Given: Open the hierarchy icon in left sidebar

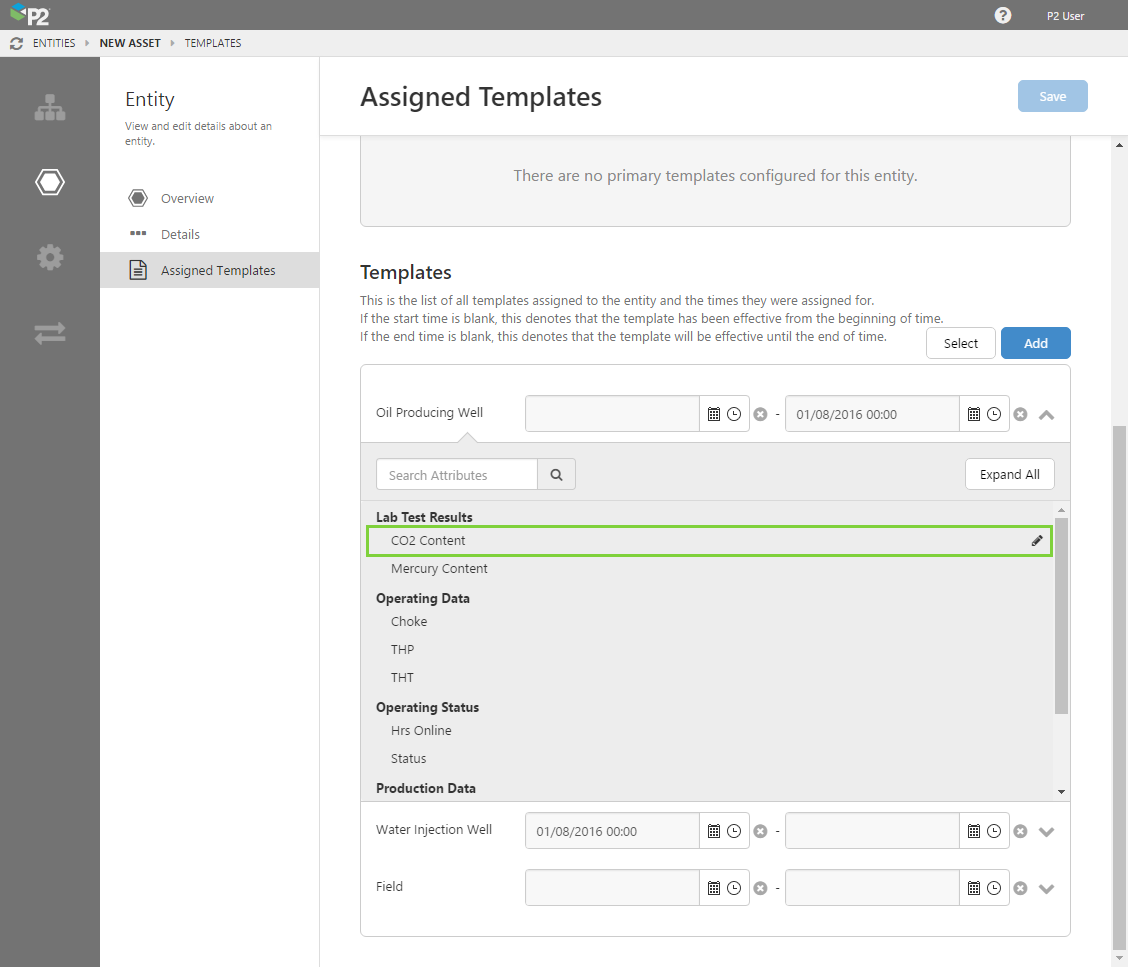Looking at the screenshot, I should [50, 108].
